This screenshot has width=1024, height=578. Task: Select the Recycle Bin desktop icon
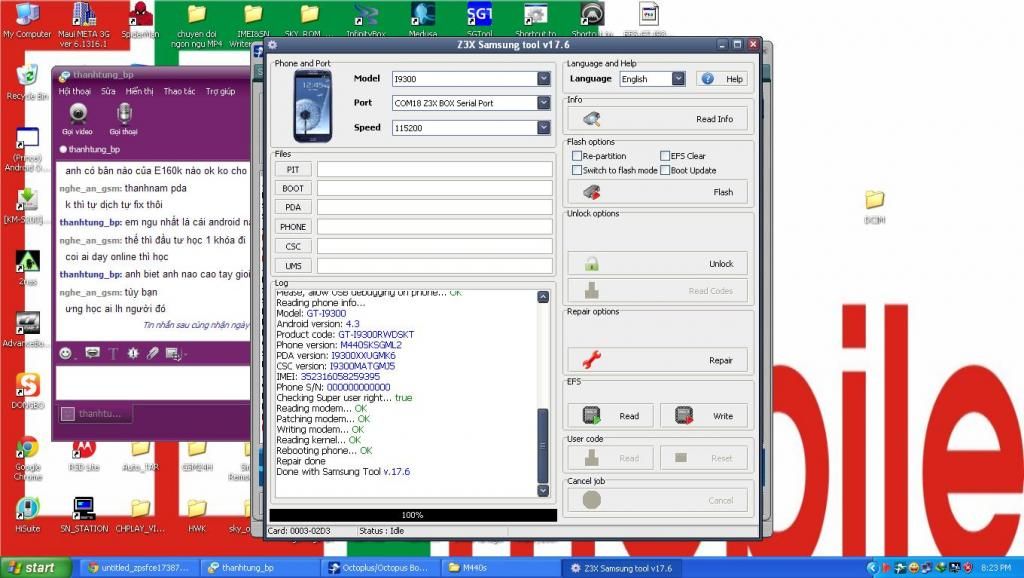[x=27, y=82]
